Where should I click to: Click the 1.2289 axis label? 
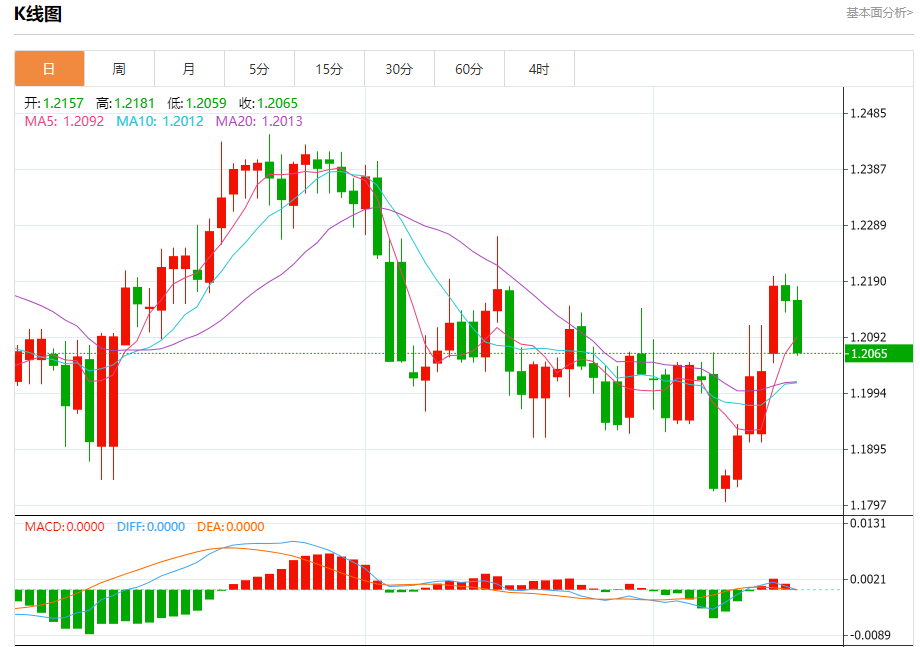pyautogui.click(x=868, y=225)
